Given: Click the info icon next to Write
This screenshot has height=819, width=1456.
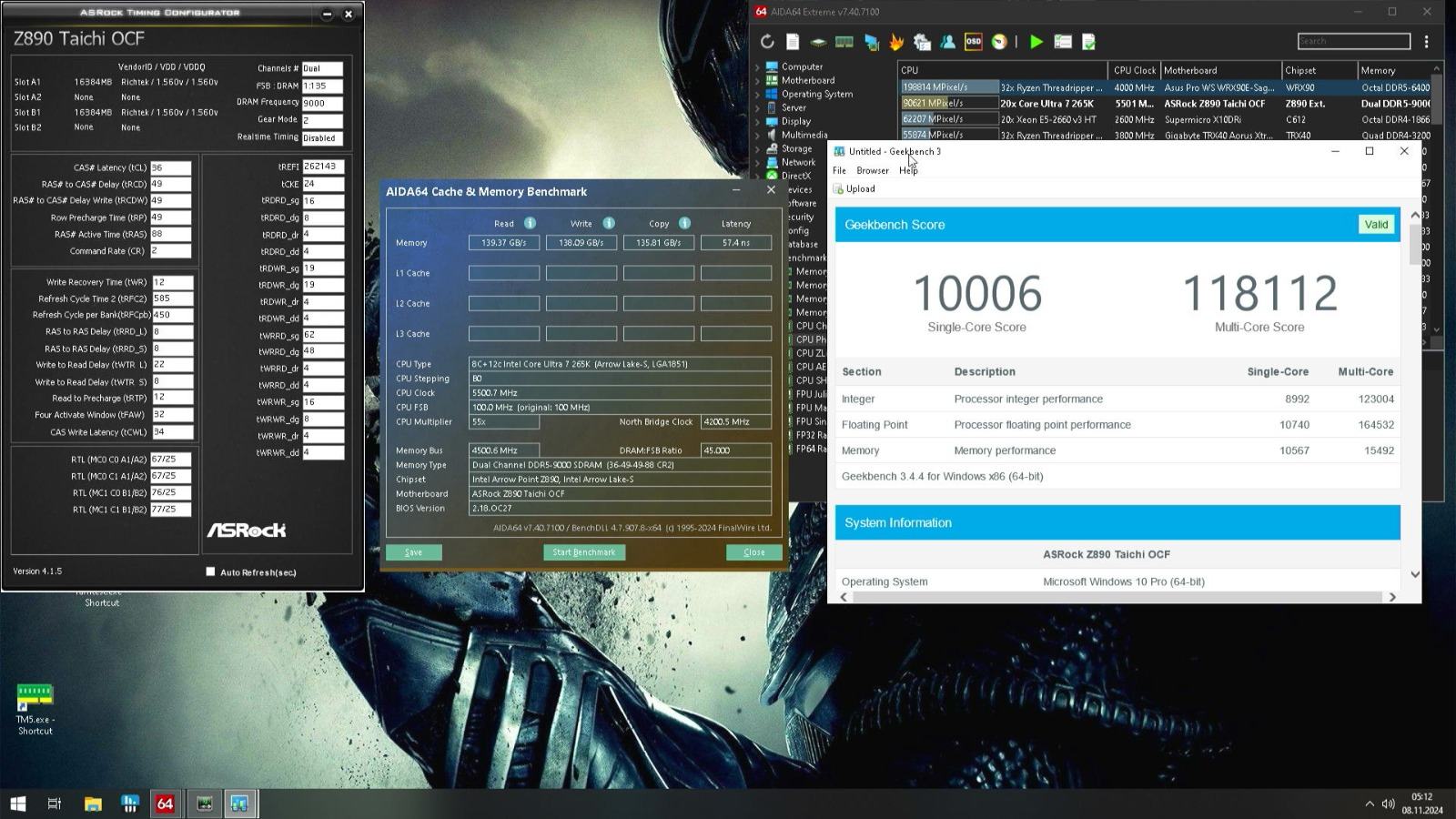Looking at the screenshot, I should [609, 223].
